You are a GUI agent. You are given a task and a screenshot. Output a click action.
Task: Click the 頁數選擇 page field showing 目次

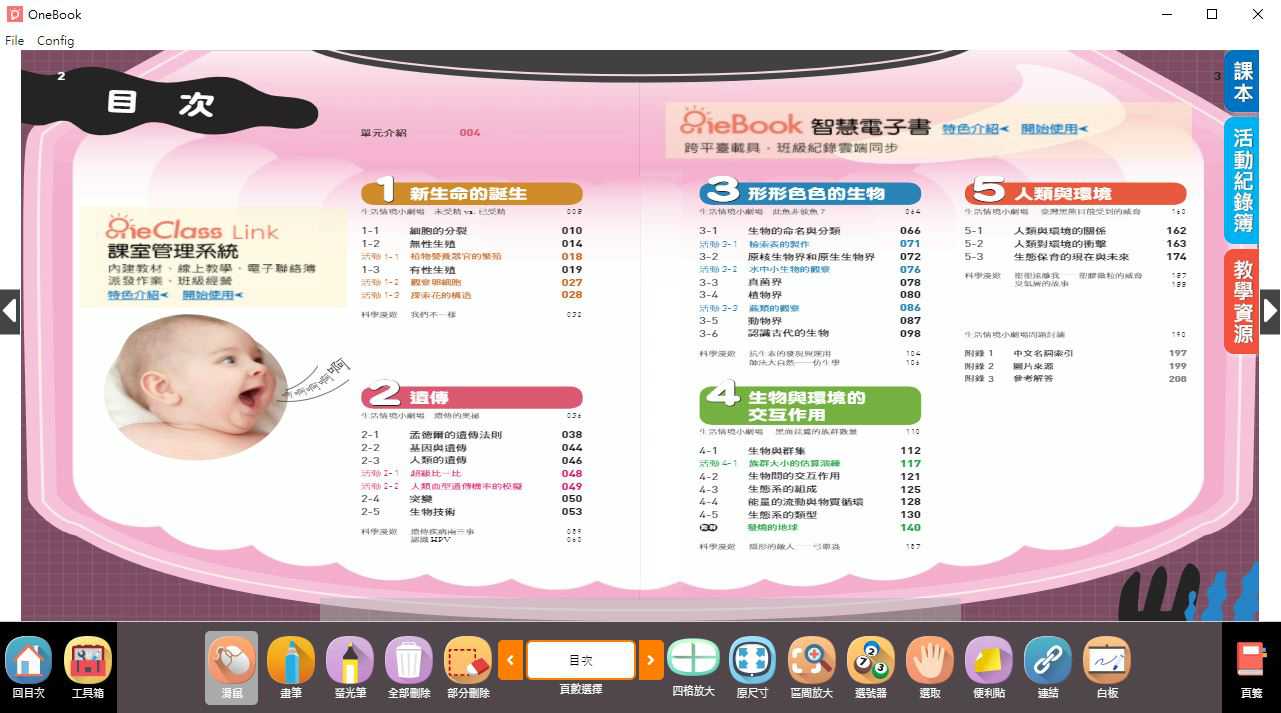581,660
